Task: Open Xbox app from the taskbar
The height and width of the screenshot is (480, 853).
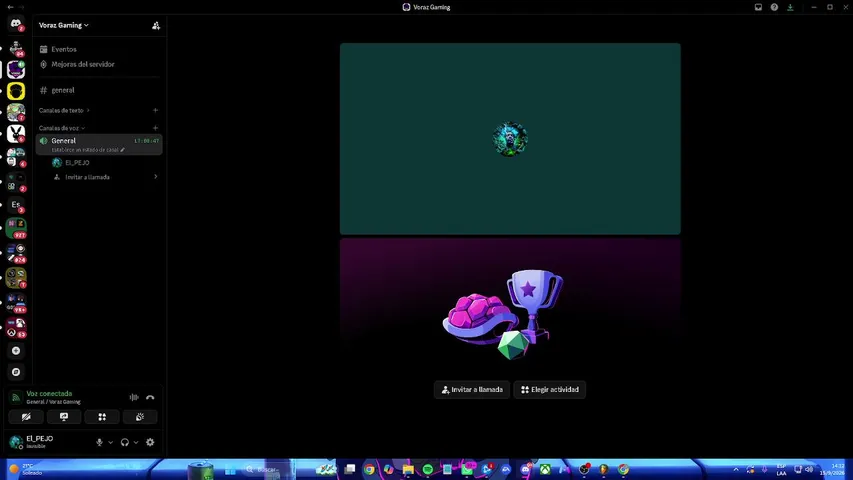Action: [x=545, y=469]
